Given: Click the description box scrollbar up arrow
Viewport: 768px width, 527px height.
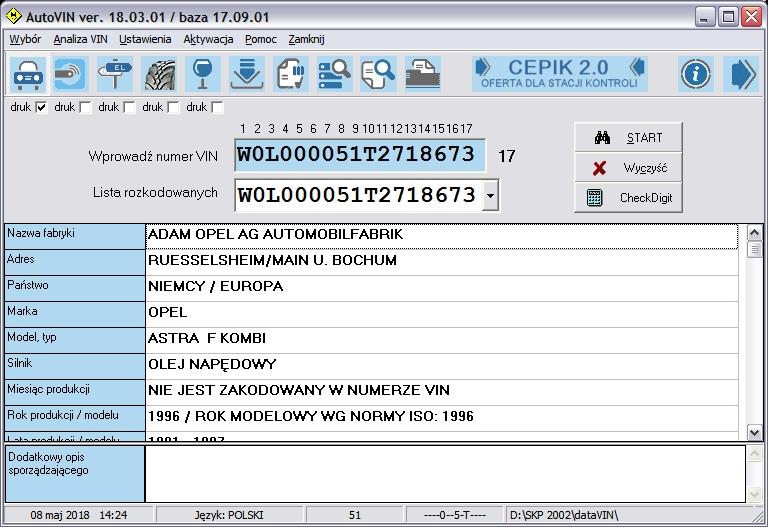Looking at the screenshot, I should (754, 454).
